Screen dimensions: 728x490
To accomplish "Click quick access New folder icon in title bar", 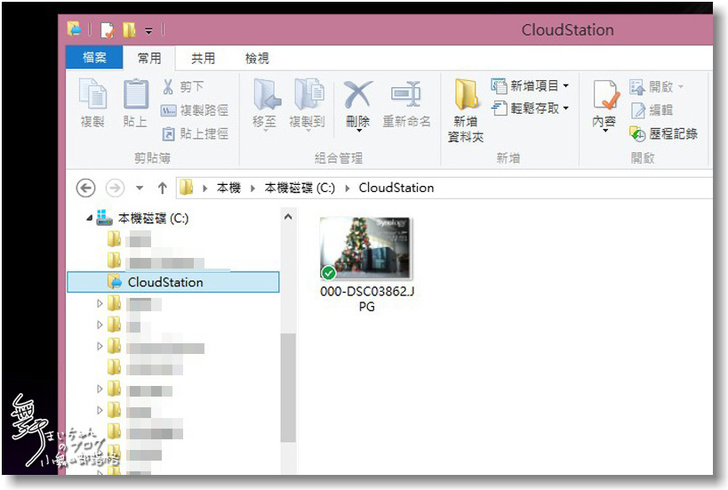I will pos(130,30).
